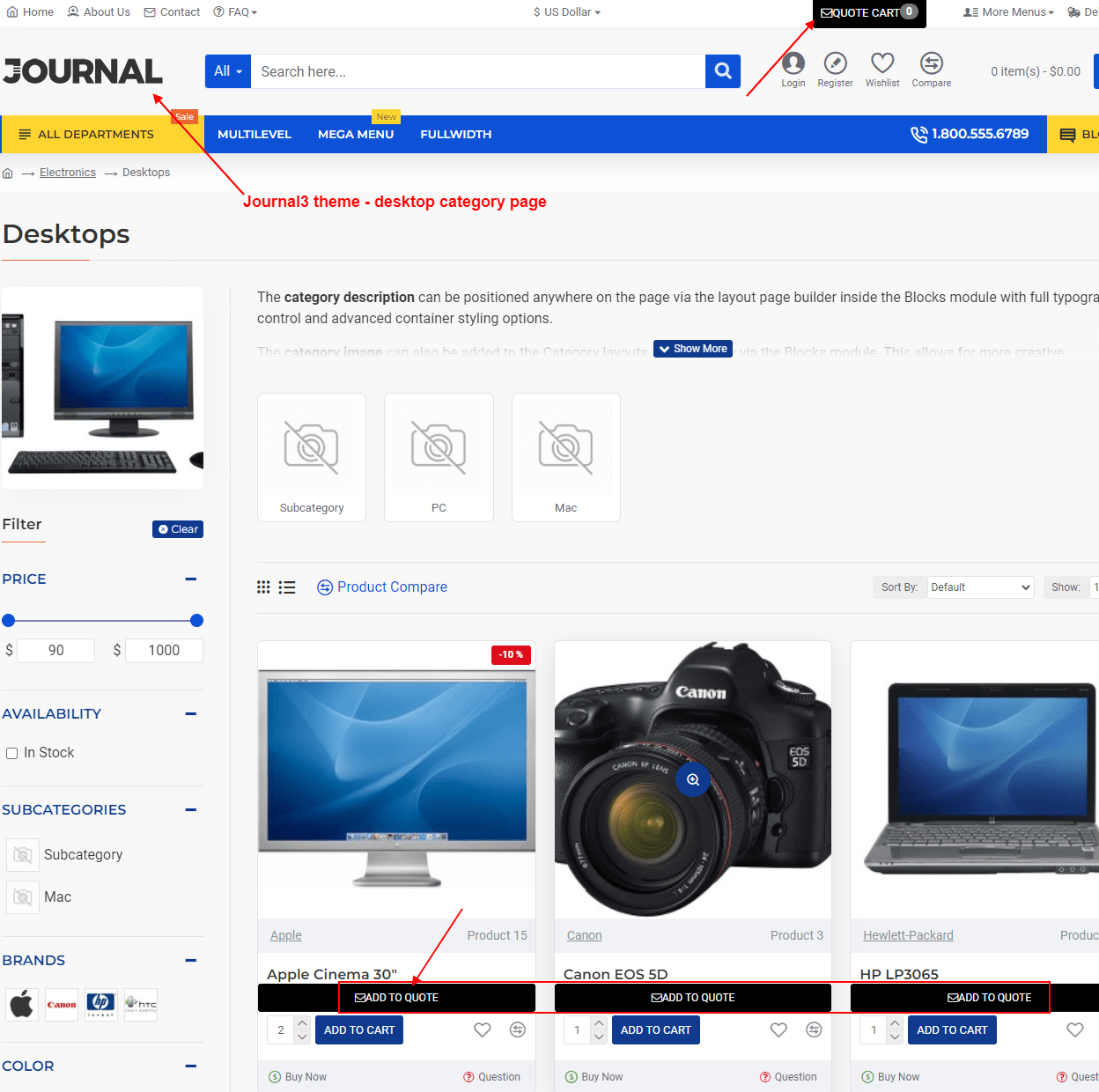The image size is (1099, 1092).
Task: Go to Home in top bar
Action: tap(30, 12)
